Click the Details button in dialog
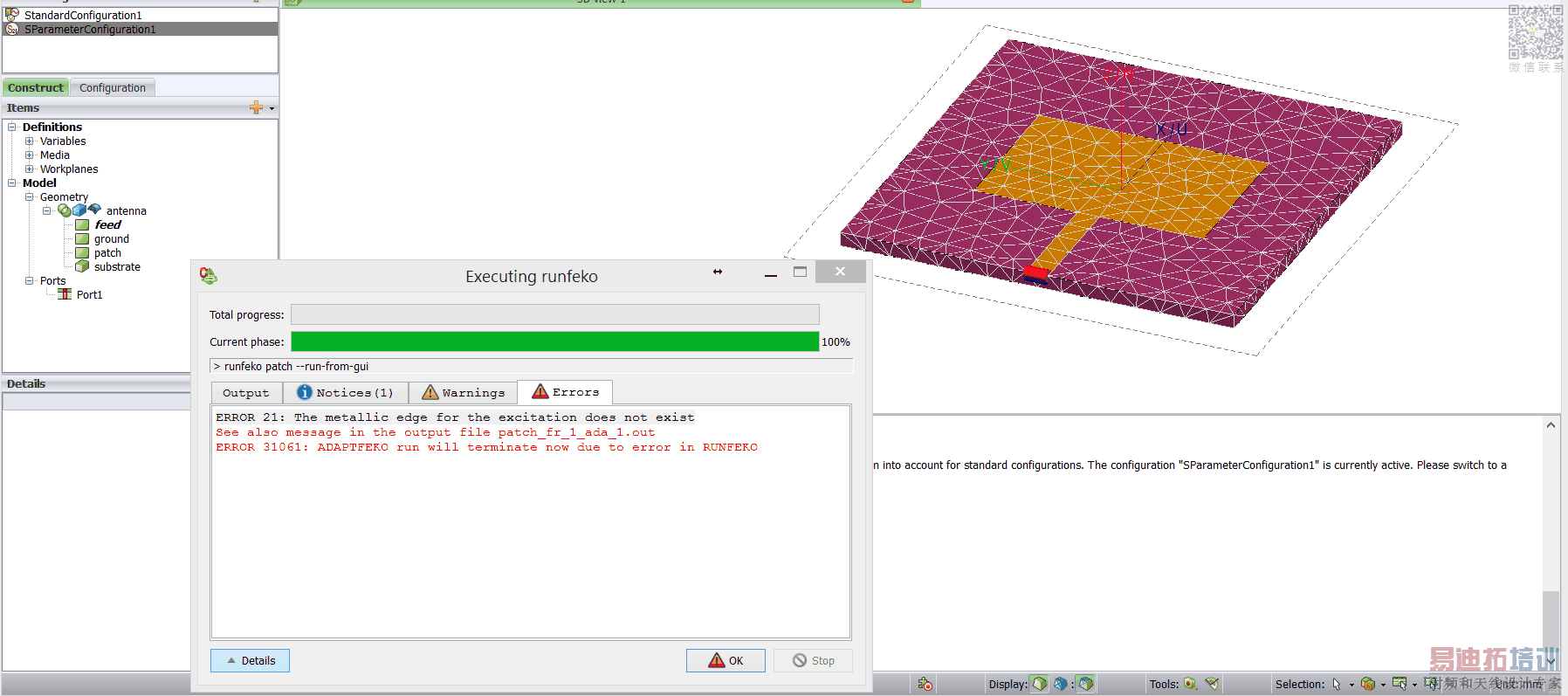The image size is (1568, 696). (x=250, y=660)
